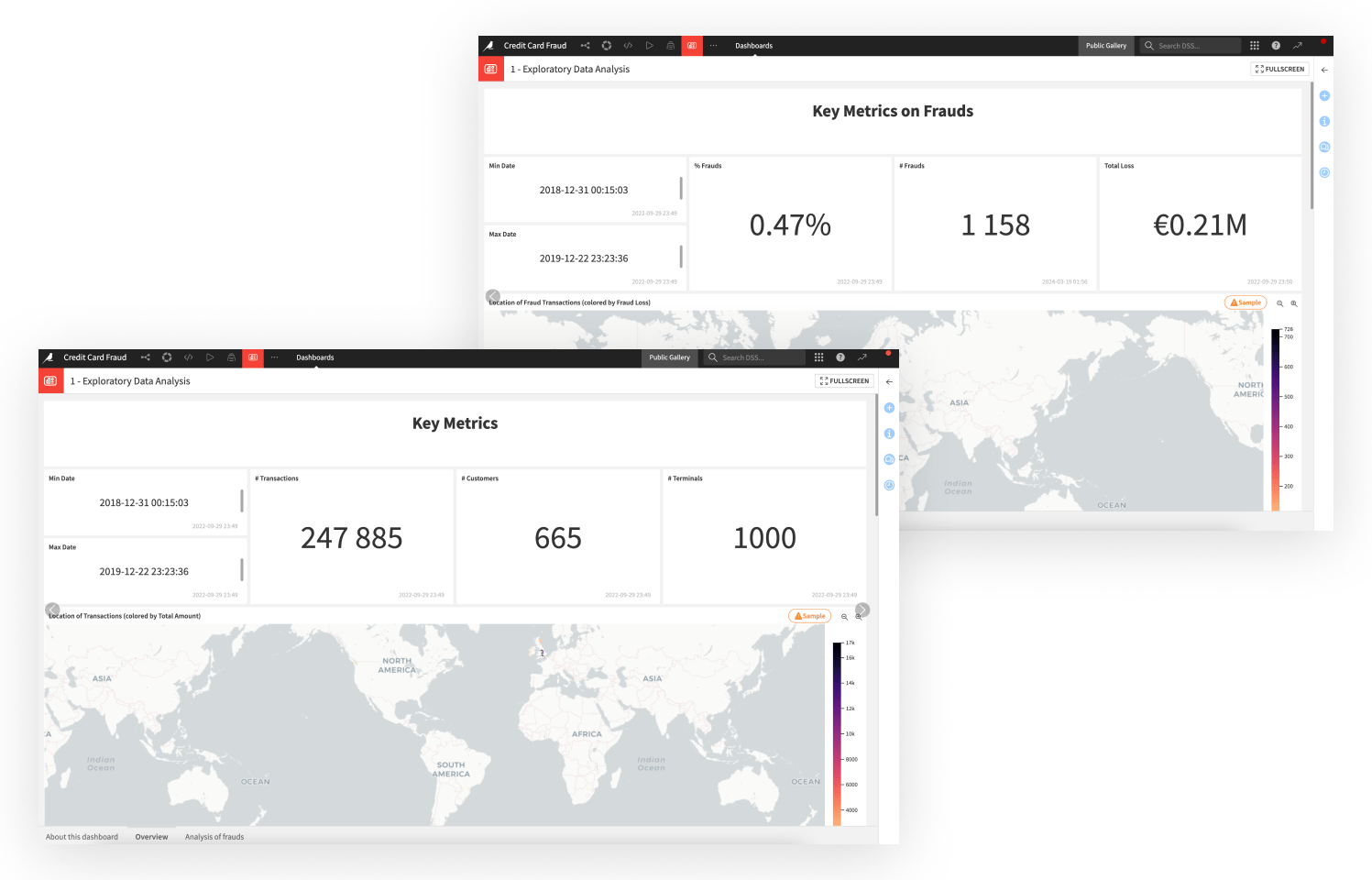Viewport: 1372px width, 880px height.
Task: Go to the next slide arrow in the front Key Metrics window
Action: pyautogui.click(x=862, y=610)
